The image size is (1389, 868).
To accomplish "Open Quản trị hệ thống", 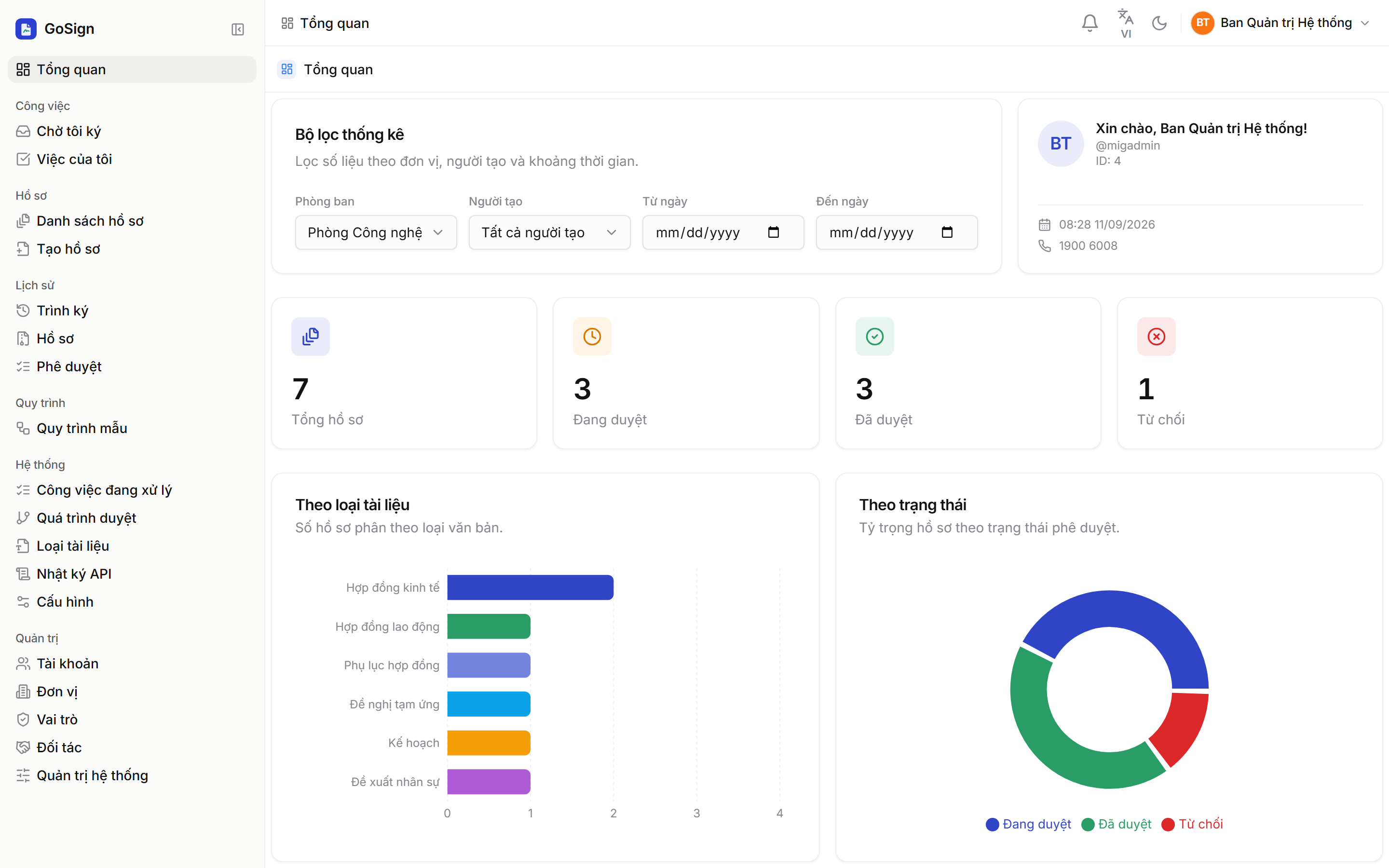I will [x=132, y=775].
